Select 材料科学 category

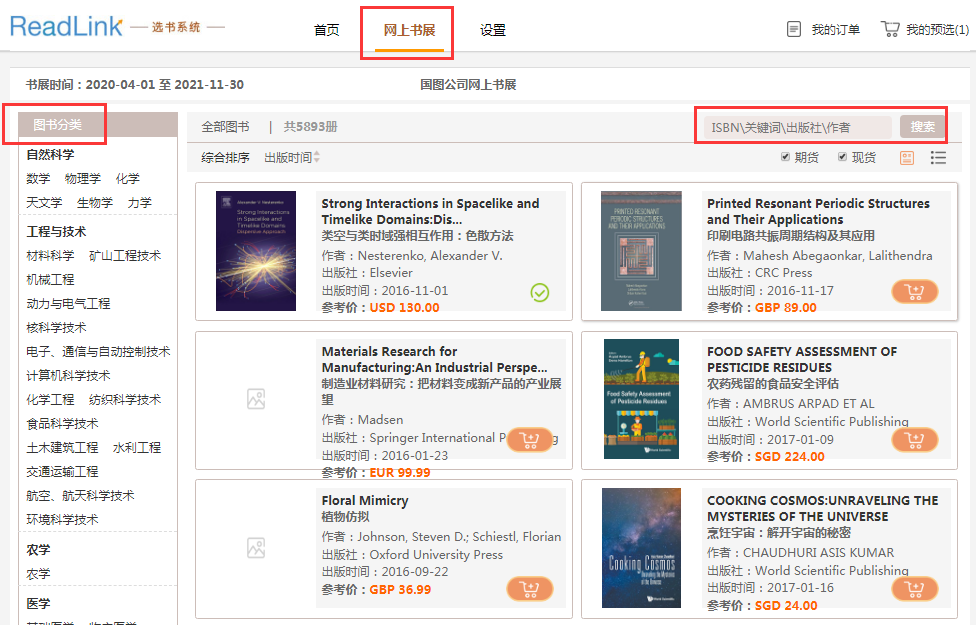coord(50,256)
